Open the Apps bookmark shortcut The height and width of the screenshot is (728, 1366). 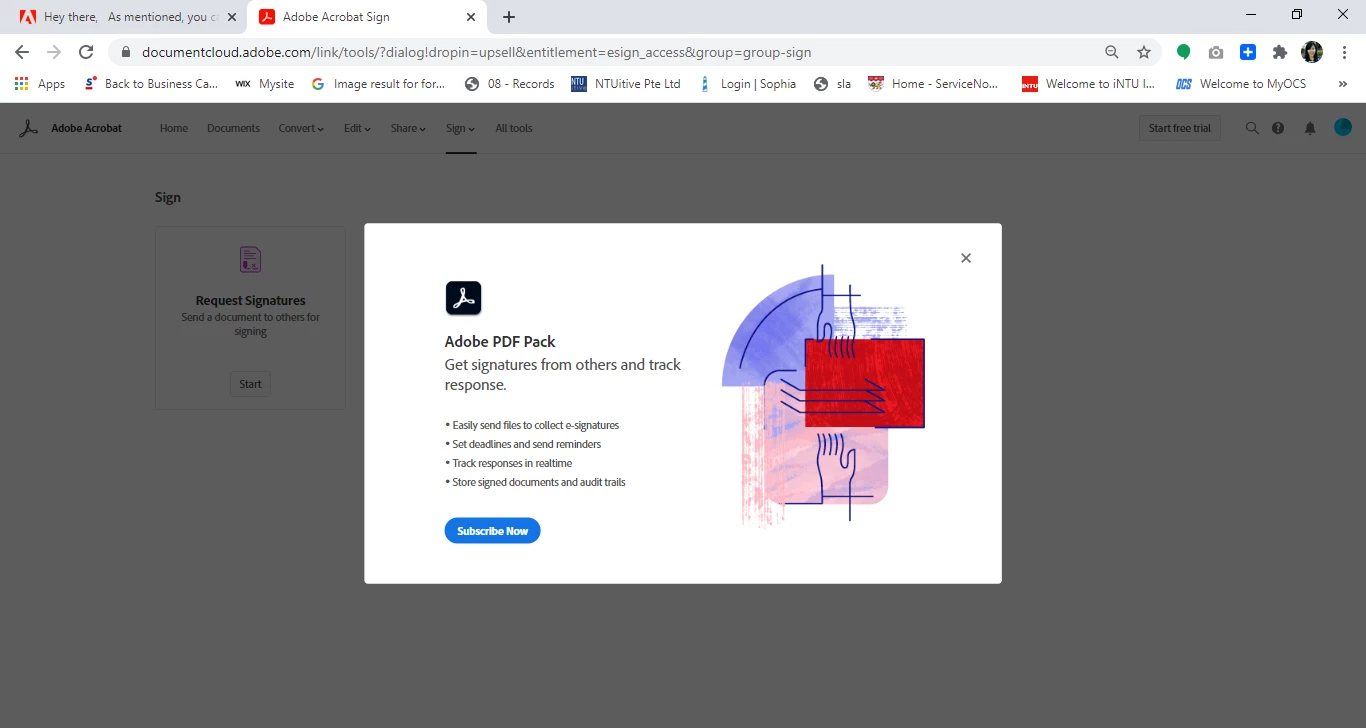(x=40, y=84)
